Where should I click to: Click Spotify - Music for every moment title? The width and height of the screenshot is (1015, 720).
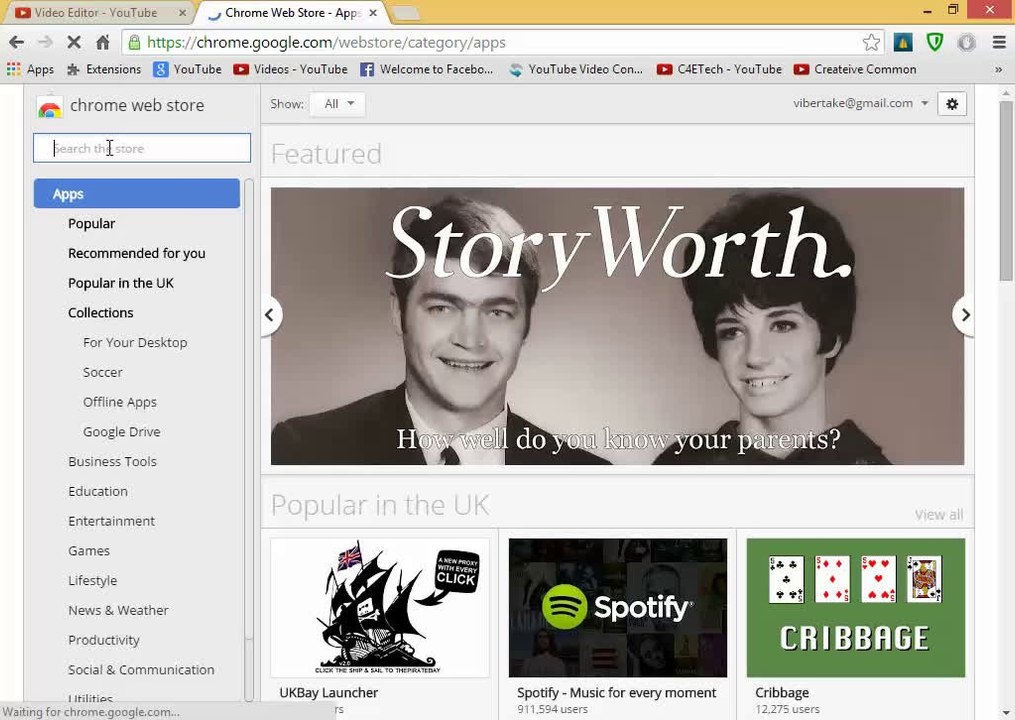(x=616, y=693)
